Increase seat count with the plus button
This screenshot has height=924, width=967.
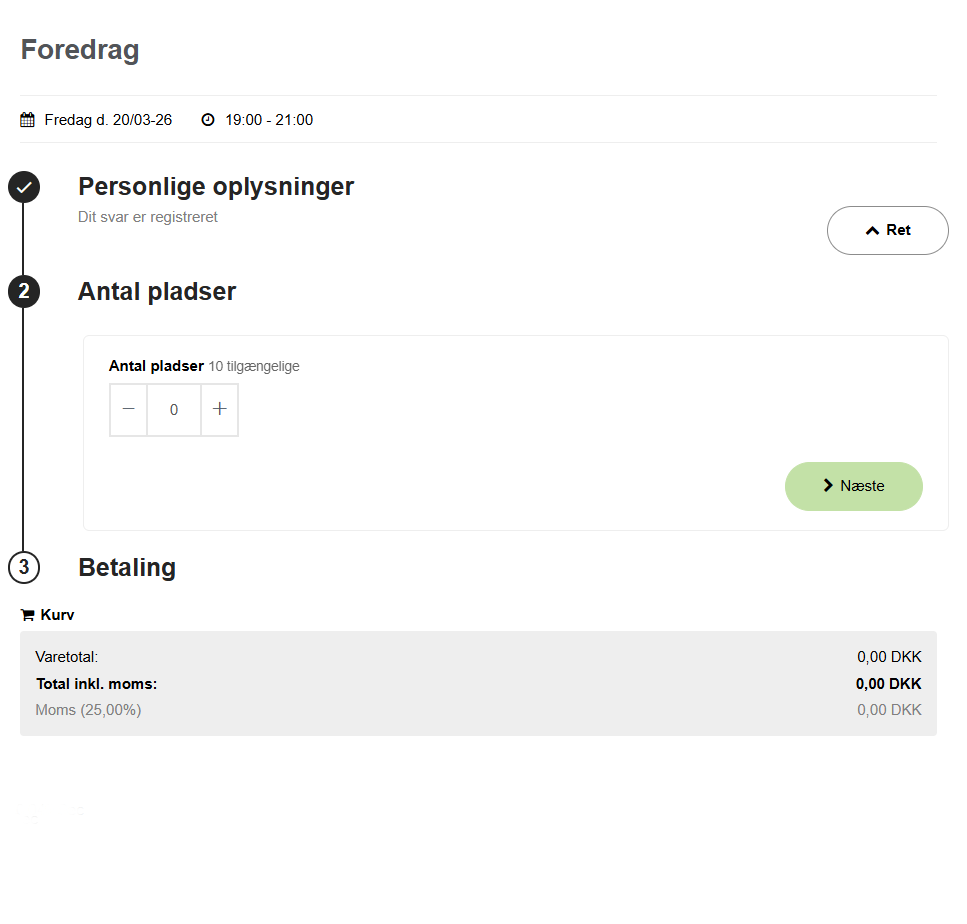(220, 410)
